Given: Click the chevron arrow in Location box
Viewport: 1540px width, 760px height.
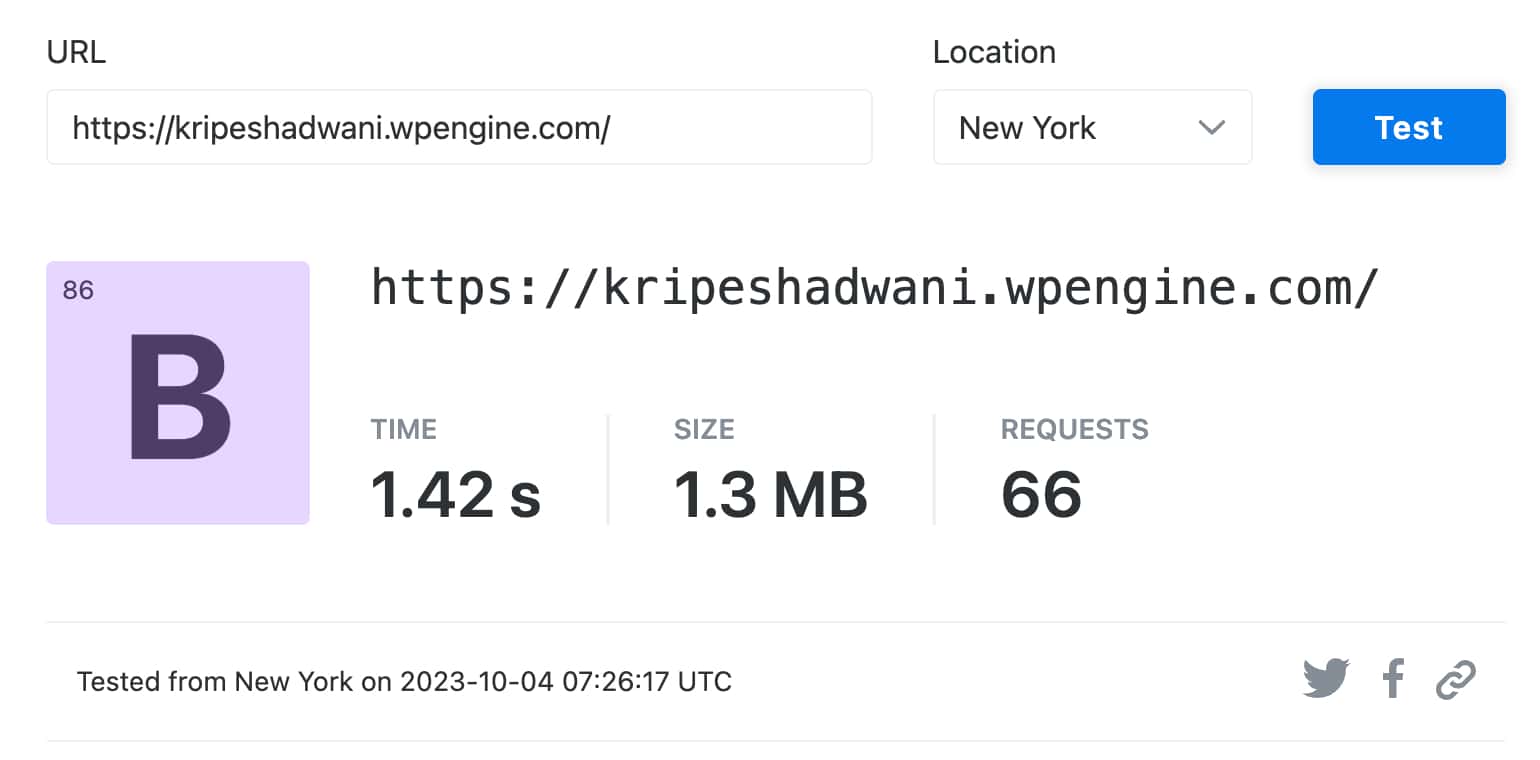Looking at the screenshot, I should pos(1211,128).
